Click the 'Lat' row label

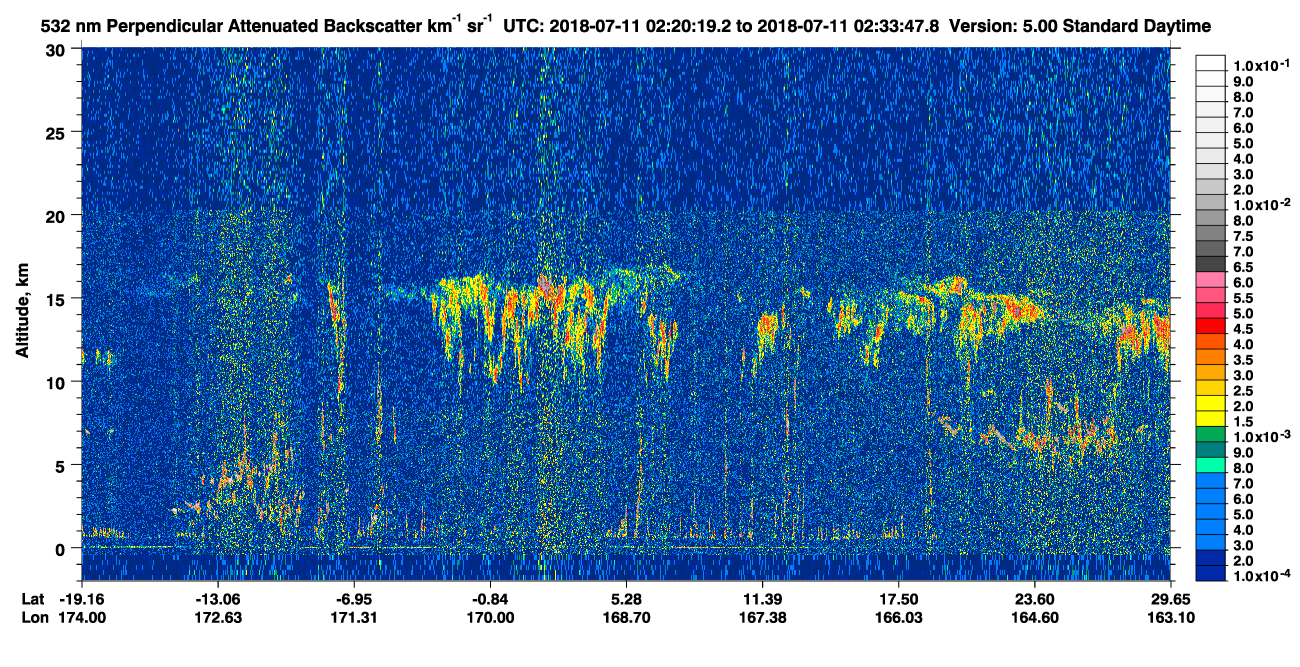click(x=34, y=598)
